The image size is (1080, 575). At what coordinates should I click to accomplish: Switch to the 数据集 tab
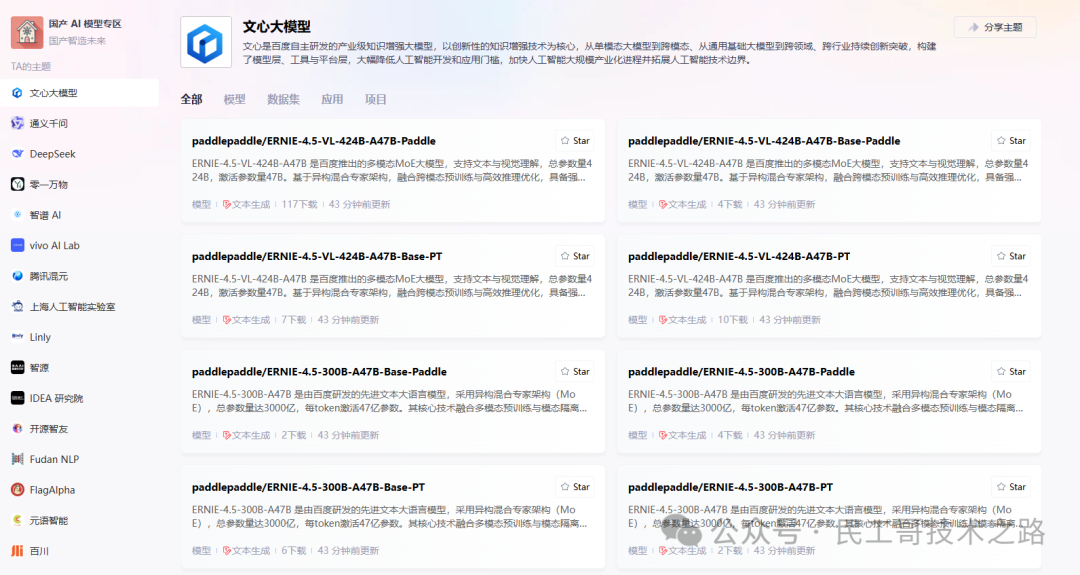283,99
